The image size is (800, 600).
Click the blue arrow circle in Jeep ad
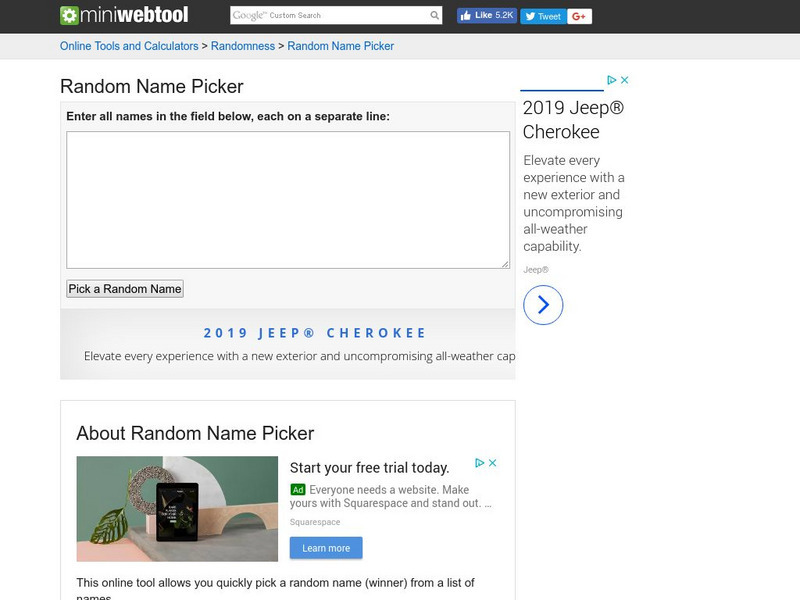pyautogui.click(x=543, y=305)
